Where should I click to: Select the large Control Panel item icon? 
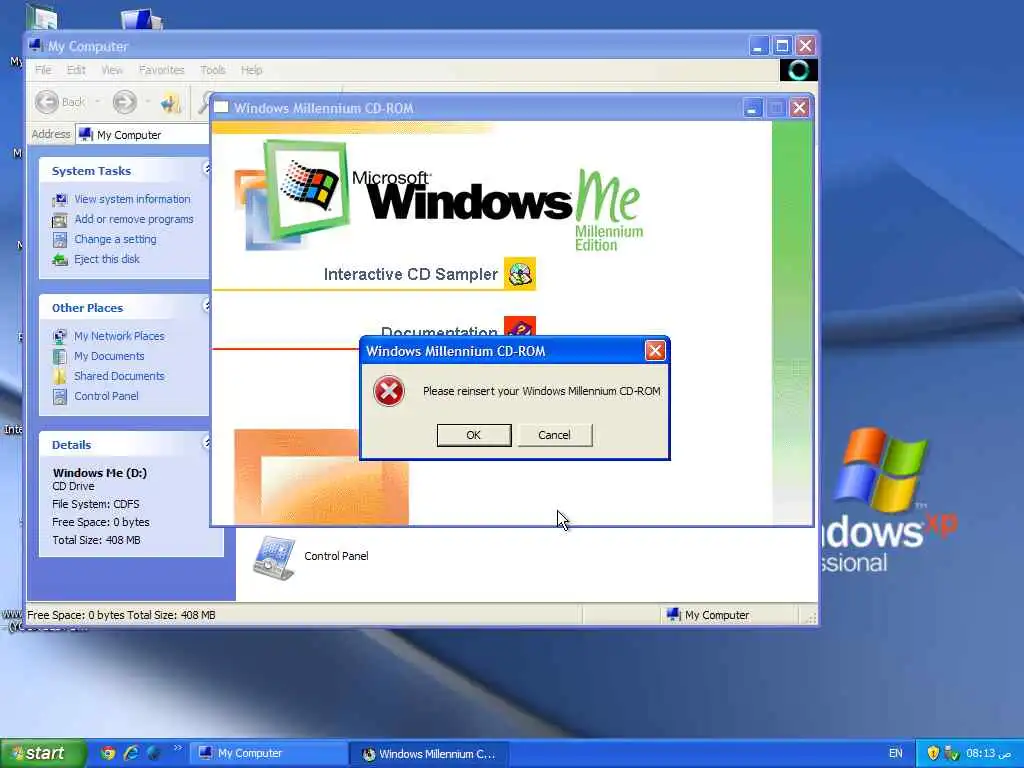274,558
